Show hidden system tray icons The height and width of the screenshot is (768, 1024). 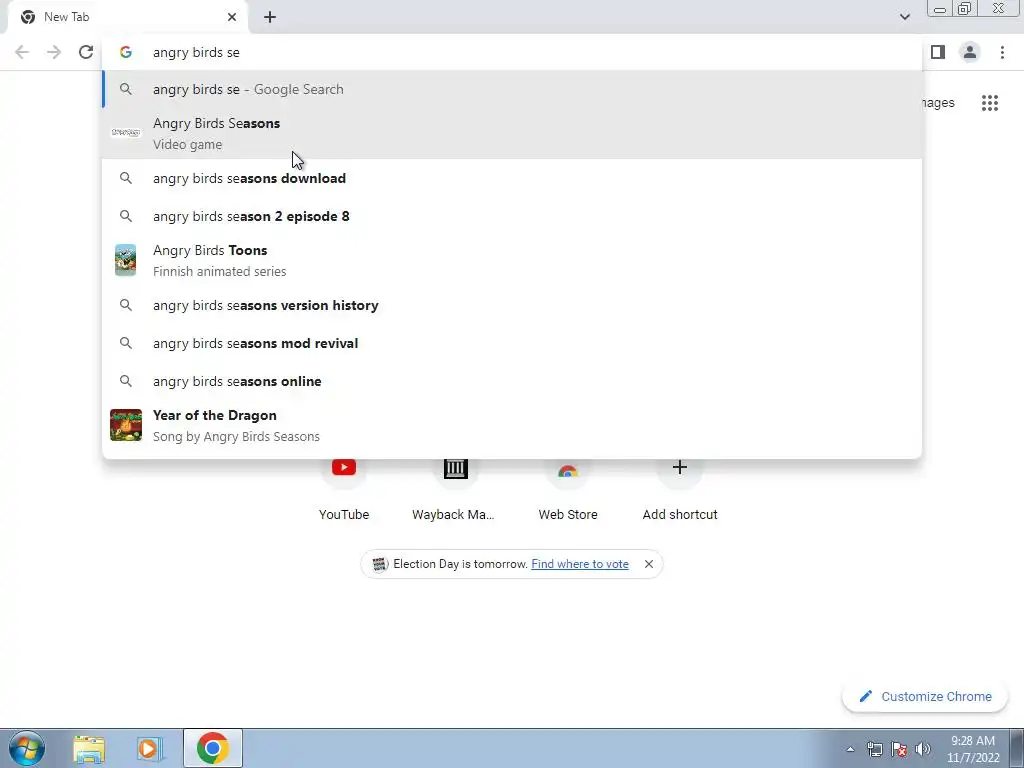pyautogui.click(x=850, y=749)
